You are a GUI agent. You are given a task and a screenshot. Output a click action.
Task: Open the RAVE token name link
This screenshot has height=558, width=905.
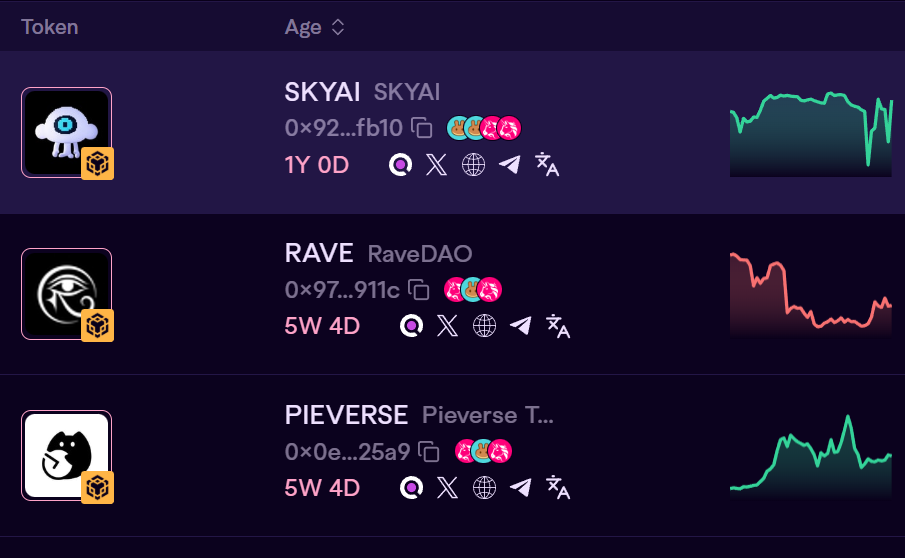tap(319, 253)
